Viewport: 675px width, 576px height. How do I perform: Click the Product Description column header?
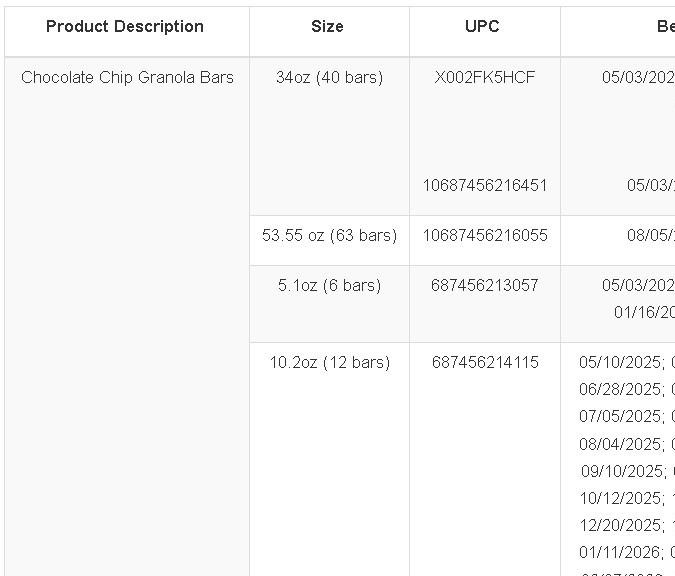[x=125, y=27]
